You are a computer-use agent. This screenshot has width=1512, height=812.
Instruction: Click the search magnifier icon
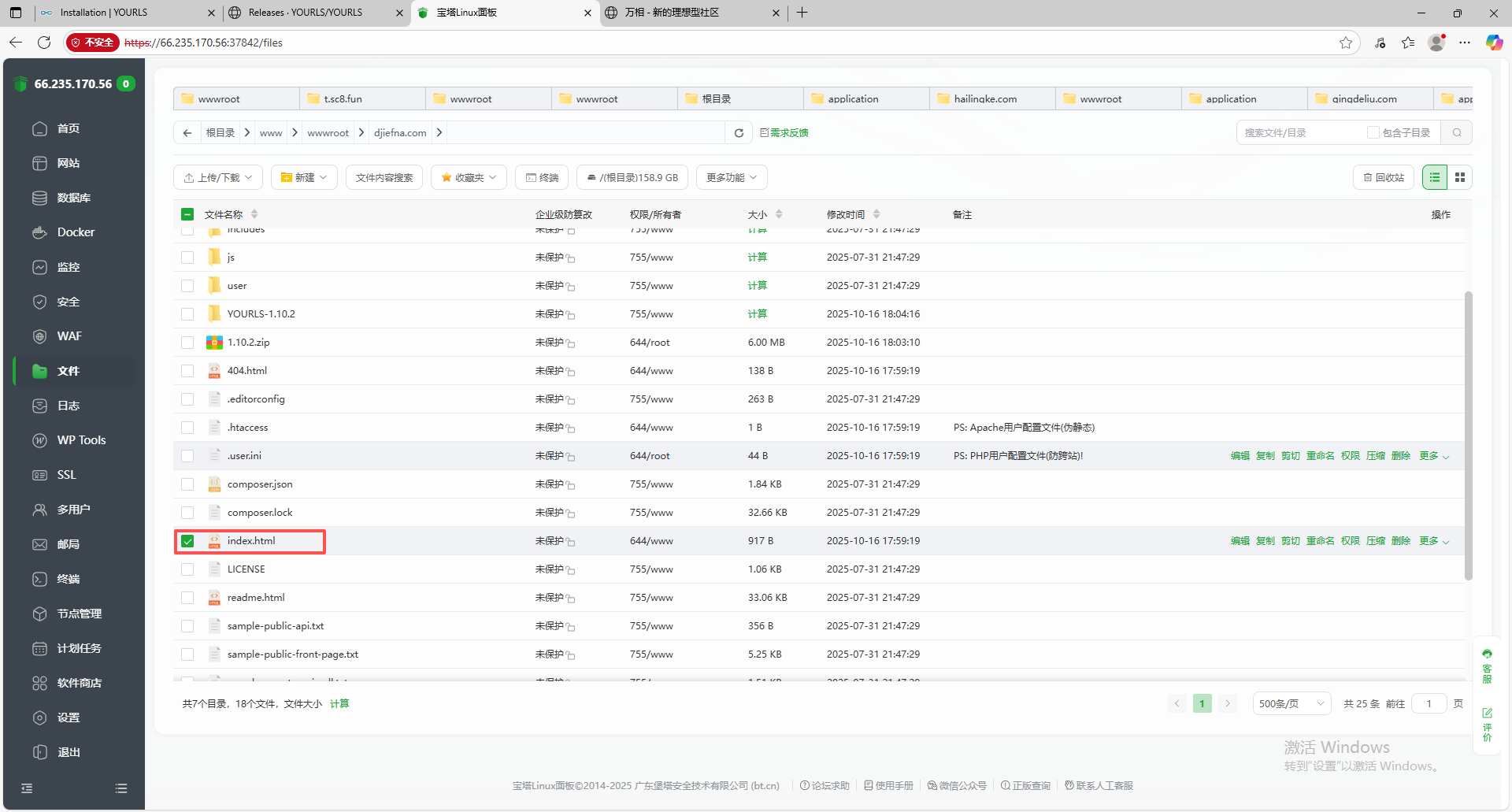point(1457,133)
